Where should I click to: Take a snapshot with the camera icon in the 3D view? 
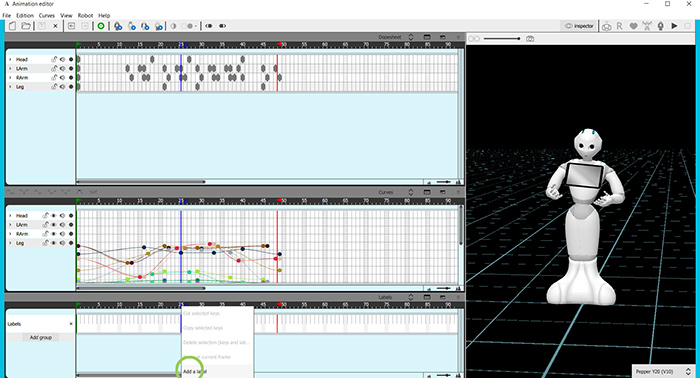[x=530, y=39]
